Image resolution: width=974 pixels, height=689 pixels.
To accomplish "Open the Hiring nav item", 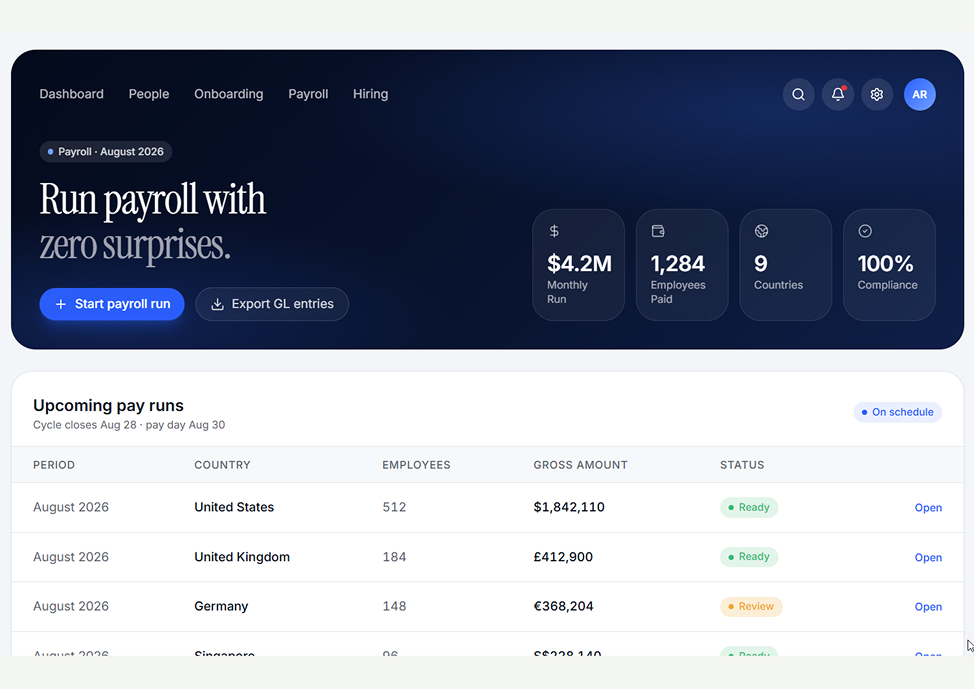I will 371,94.
